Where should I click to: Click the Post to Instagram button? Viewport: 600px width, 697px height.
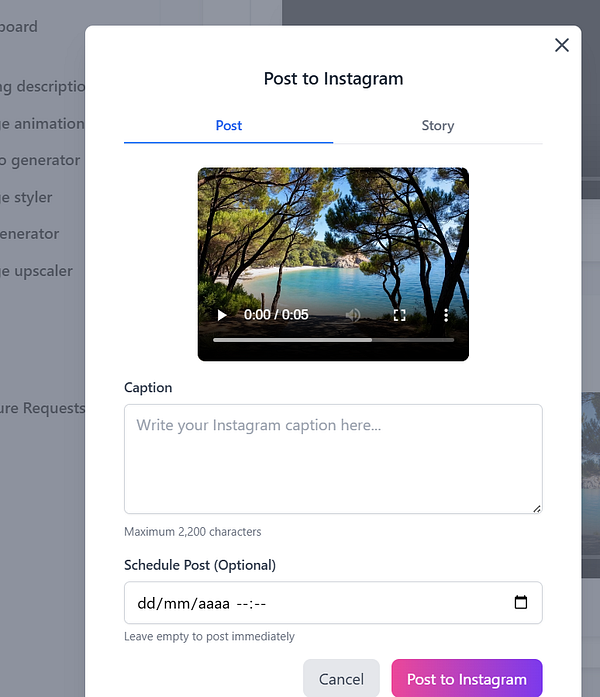tap(467, 679)
